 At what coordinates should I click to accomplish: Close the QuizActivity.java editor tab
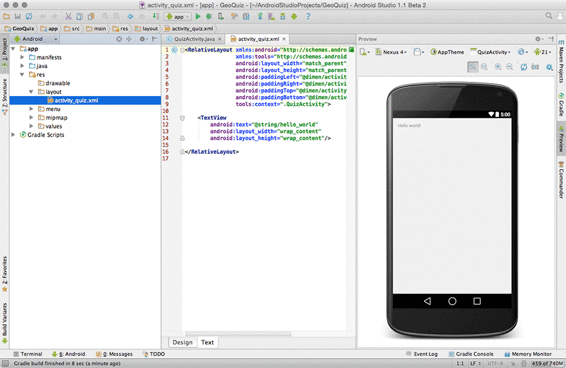coord(219,39)
